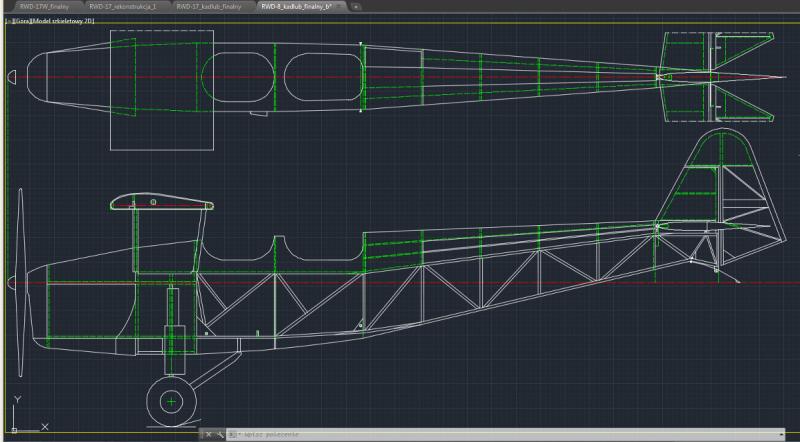Close the command line with its X icon
The image size is (800, 442).
pyautogui.click(x=208, y=435)
